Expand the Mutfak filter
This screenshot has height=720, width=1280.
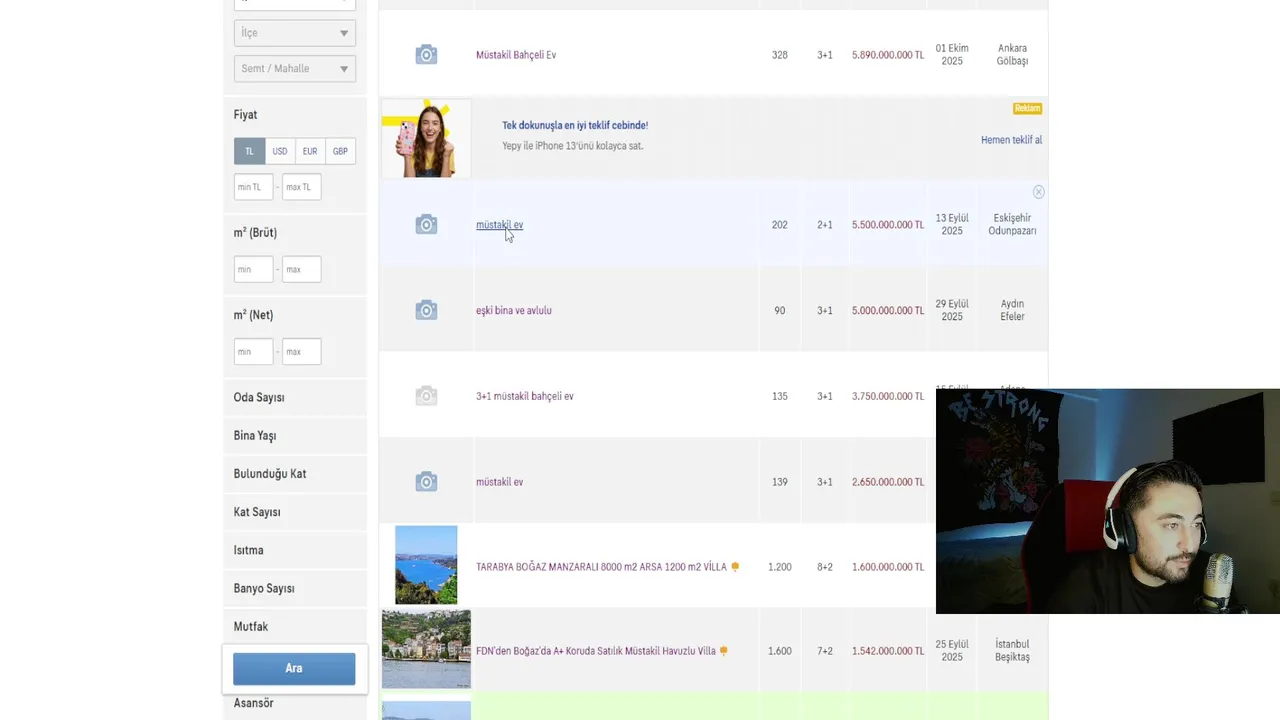click(294, 626)
